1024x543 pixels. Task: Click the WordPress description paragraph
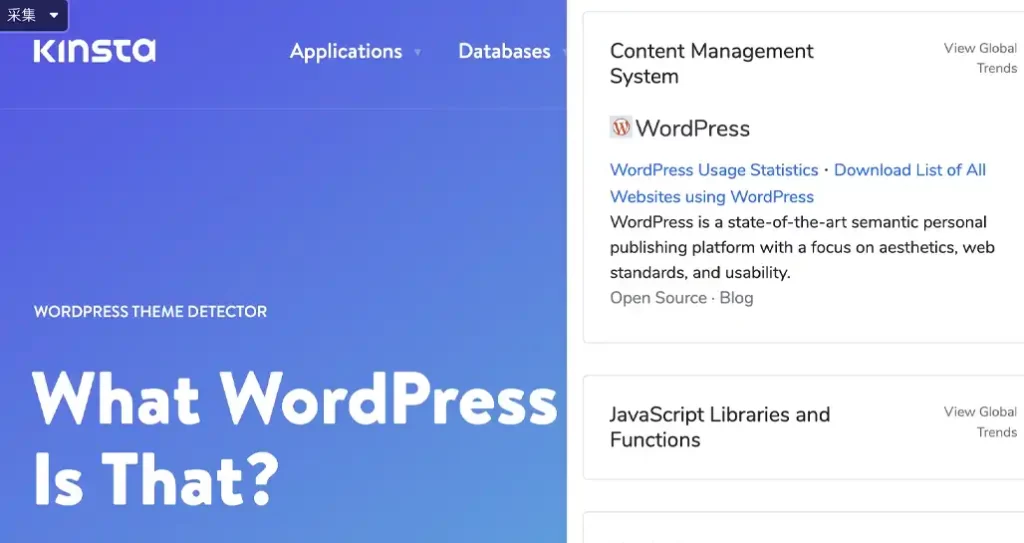801,247
